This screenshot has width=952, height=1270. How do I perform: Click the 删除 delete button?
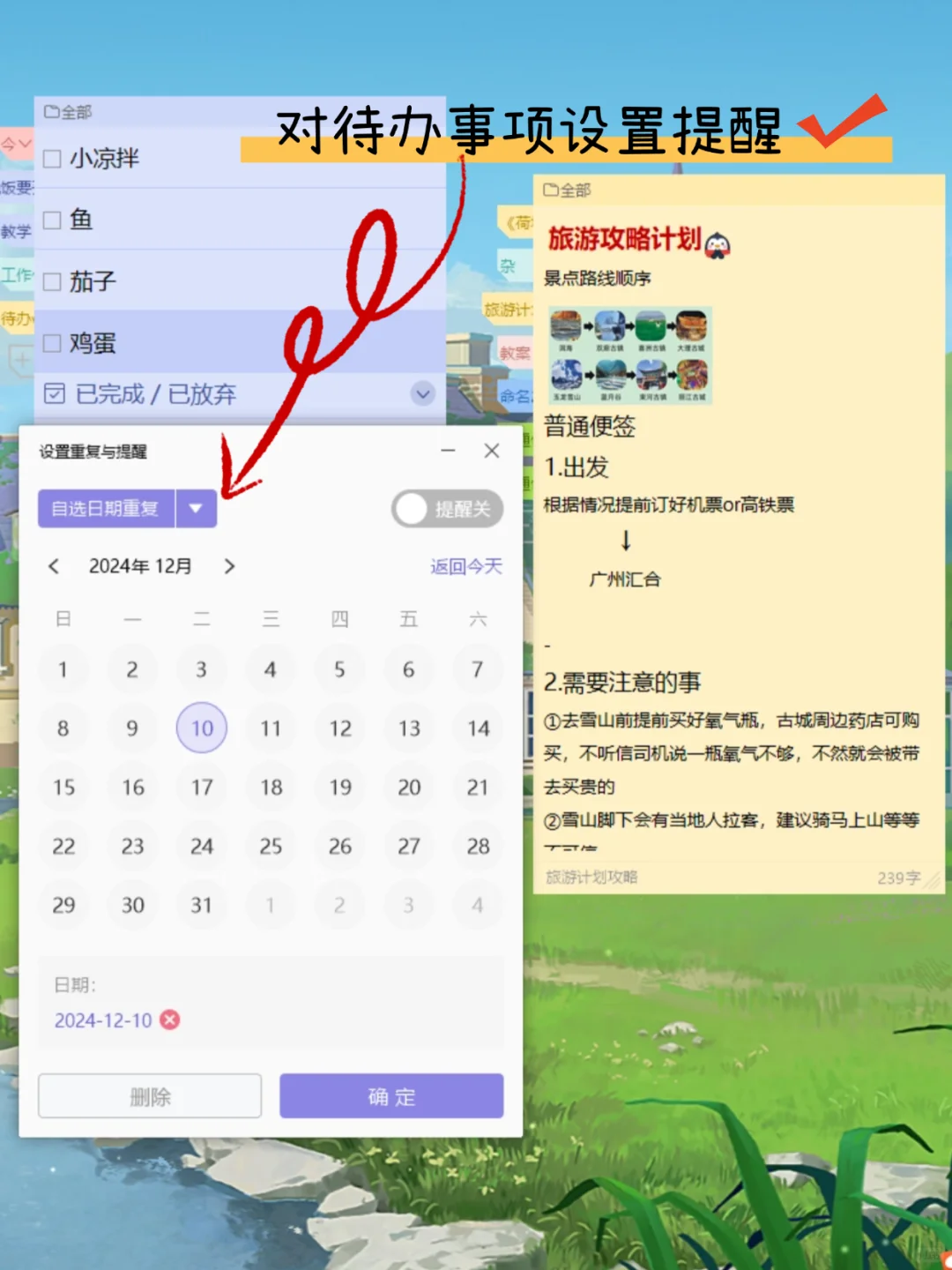(149, 1096)
